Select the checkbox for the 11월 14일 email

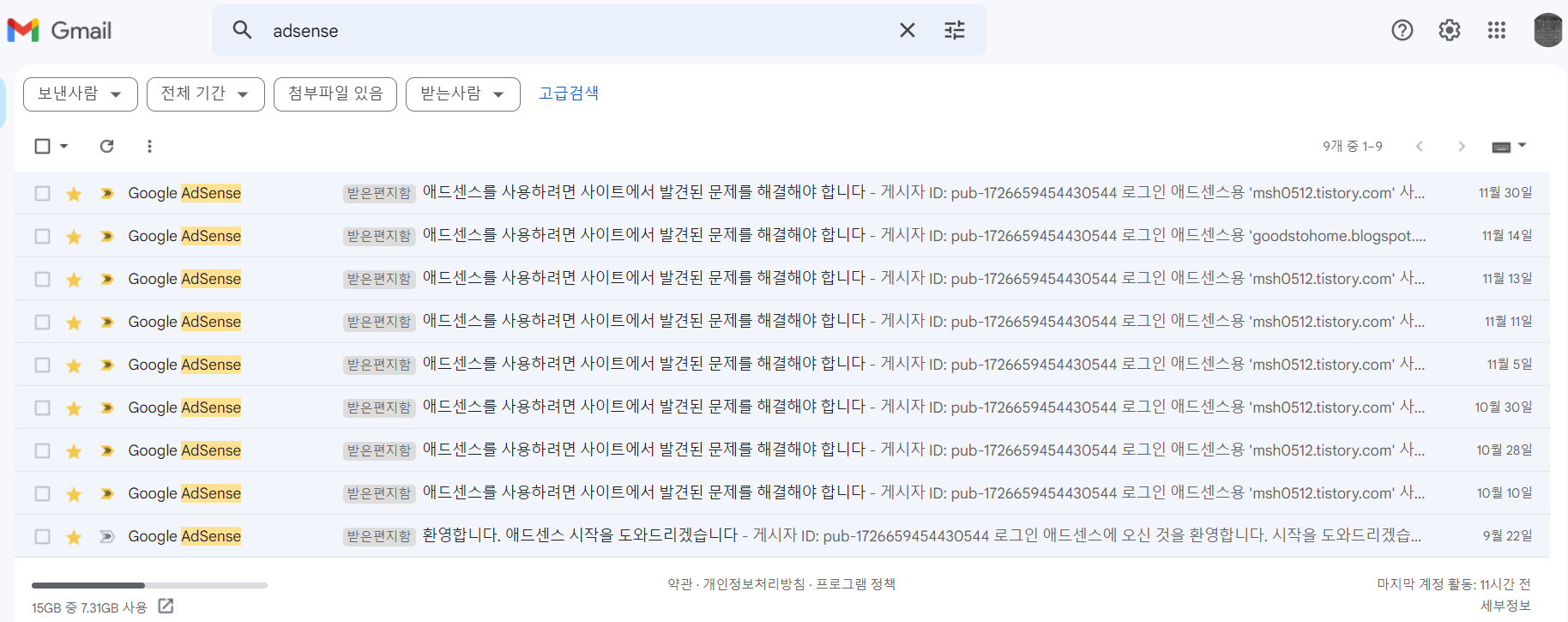click(42, 236)
